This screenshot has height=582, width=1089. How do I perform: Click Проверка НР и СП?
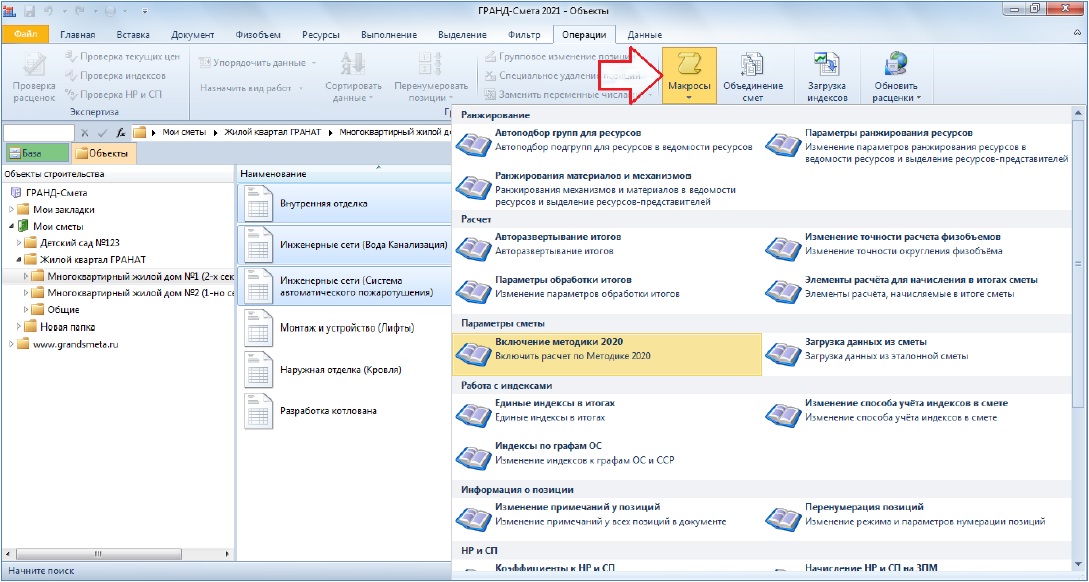pos(113,94)
